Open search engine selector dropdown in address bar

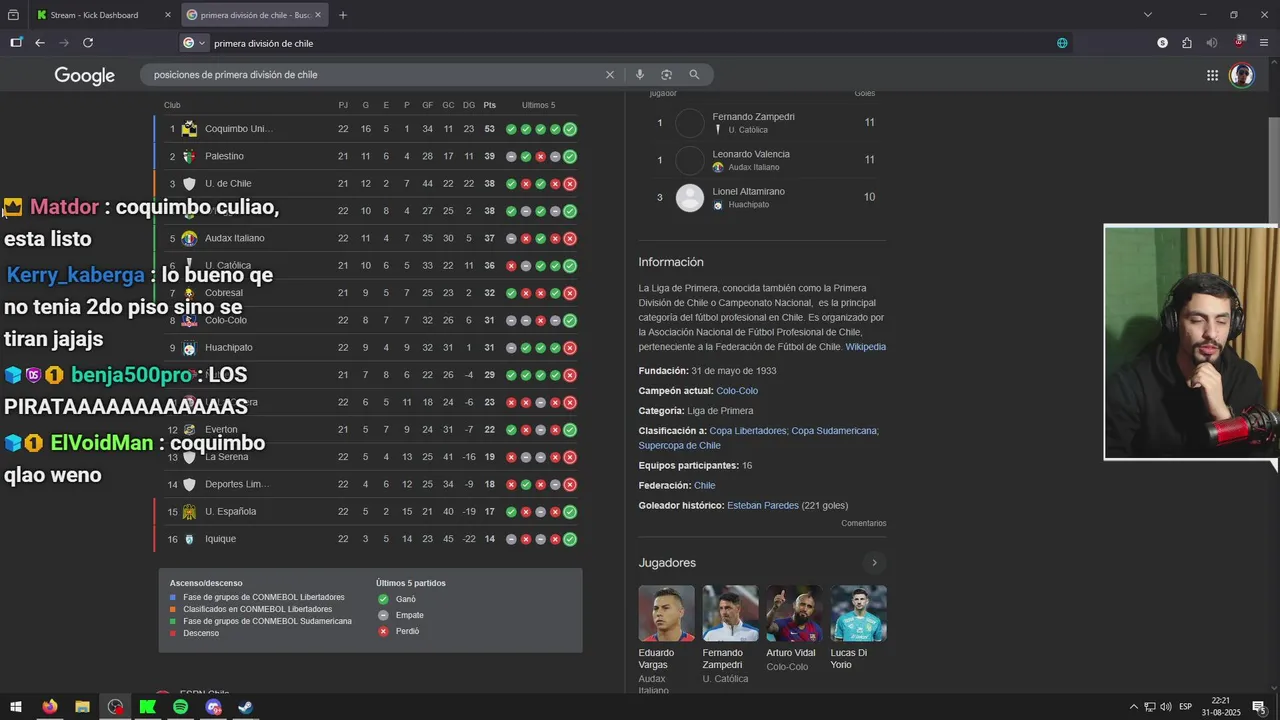point(194,43)
